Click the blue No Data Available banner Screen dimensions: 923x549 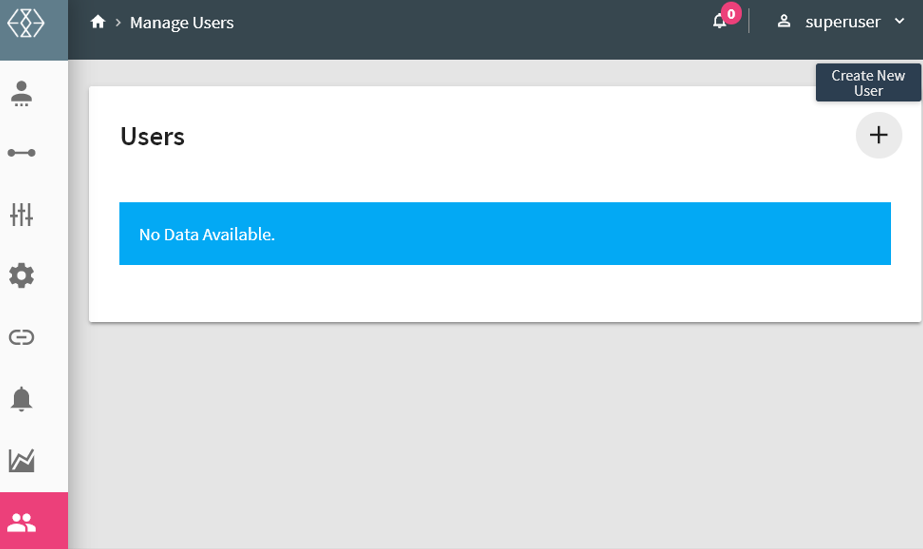[504, 234]
